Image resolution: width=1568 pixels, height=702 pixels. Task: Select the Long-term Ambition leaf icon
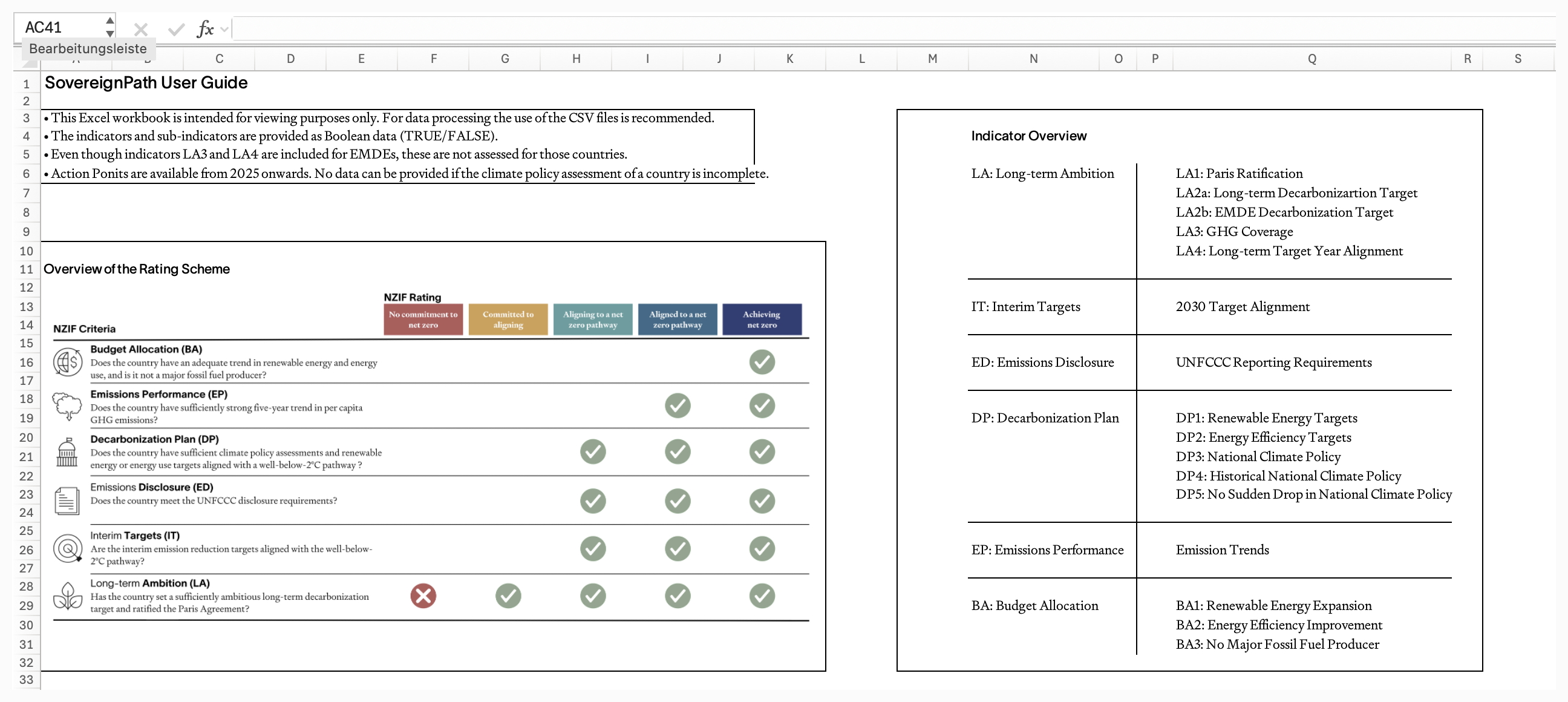point(68,596)
